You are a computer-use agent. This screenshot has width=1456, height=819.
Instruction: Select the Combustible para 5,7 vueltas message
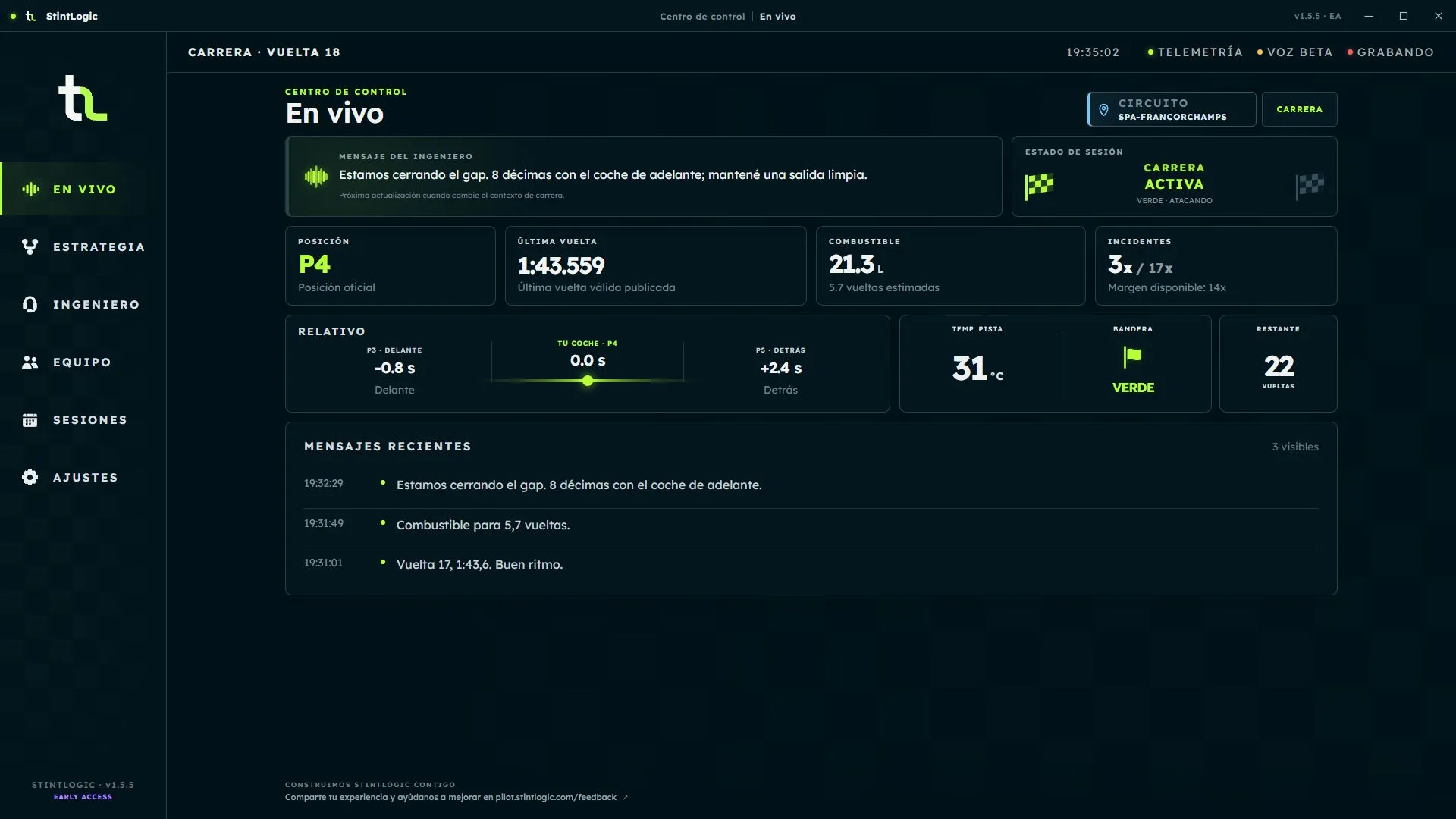point(811,525)
